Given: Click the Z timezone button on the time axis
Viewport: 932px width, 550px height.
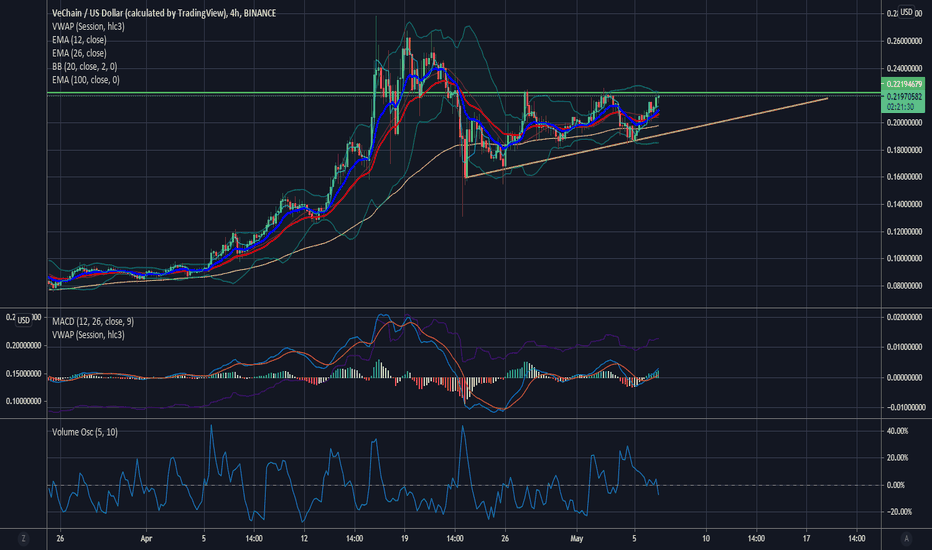Looking at the screenshot, I should tap(23, 539).
